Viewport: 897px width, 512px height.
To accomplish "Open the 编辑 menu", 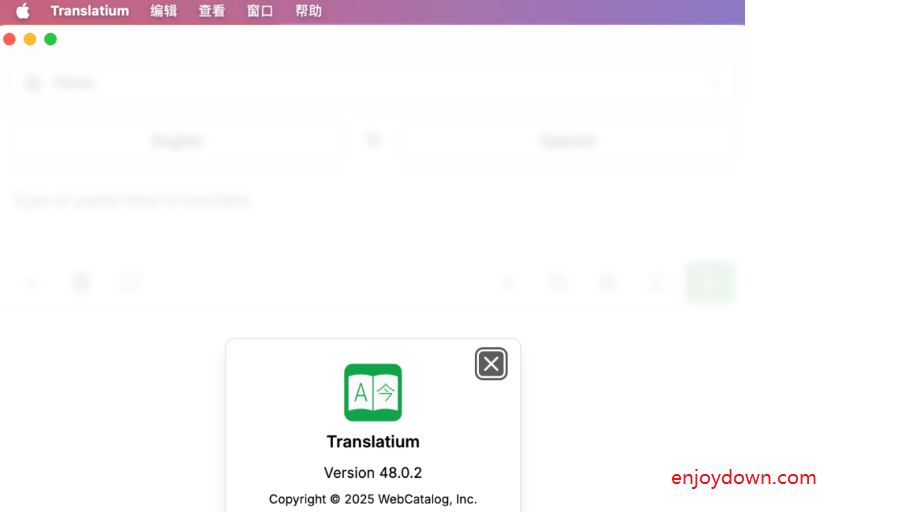I will pyautogui.click(x=164, y=11).
